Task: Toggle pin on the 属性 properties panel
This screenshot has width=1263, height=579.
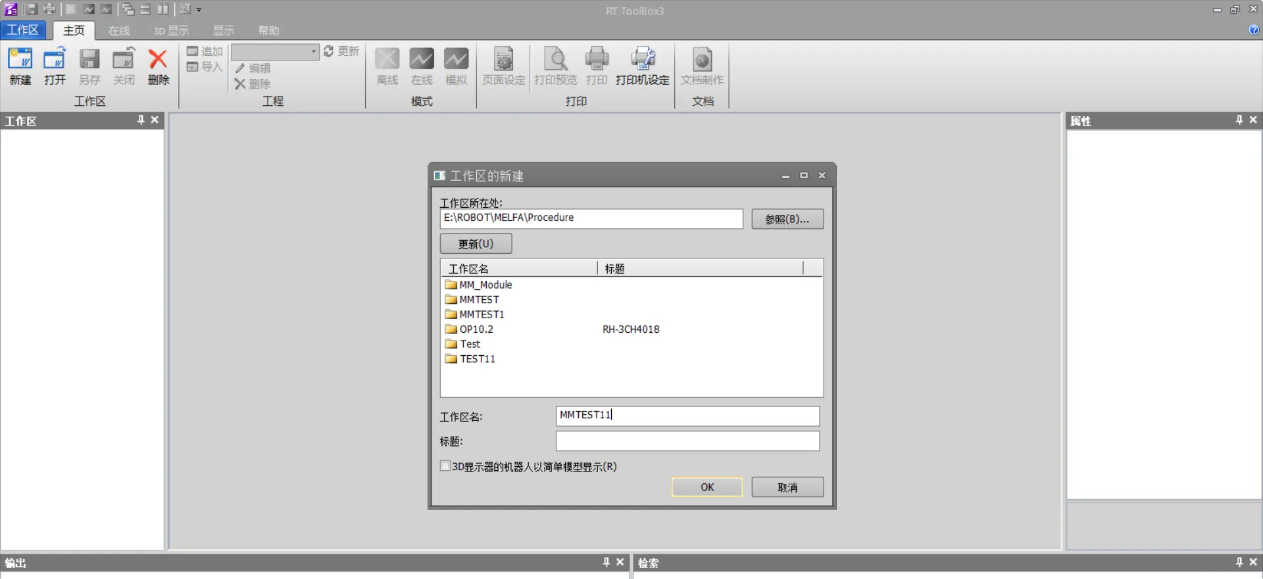Action: point(1239,120)
